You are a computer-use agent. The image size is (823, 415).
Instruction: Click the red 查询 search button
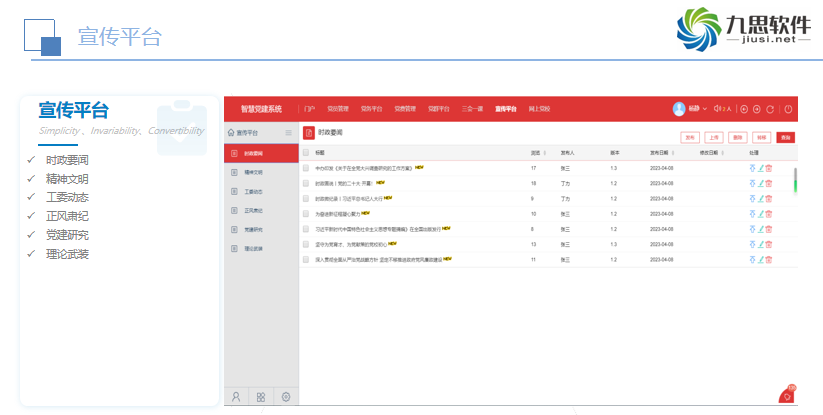tap(786, 137)
